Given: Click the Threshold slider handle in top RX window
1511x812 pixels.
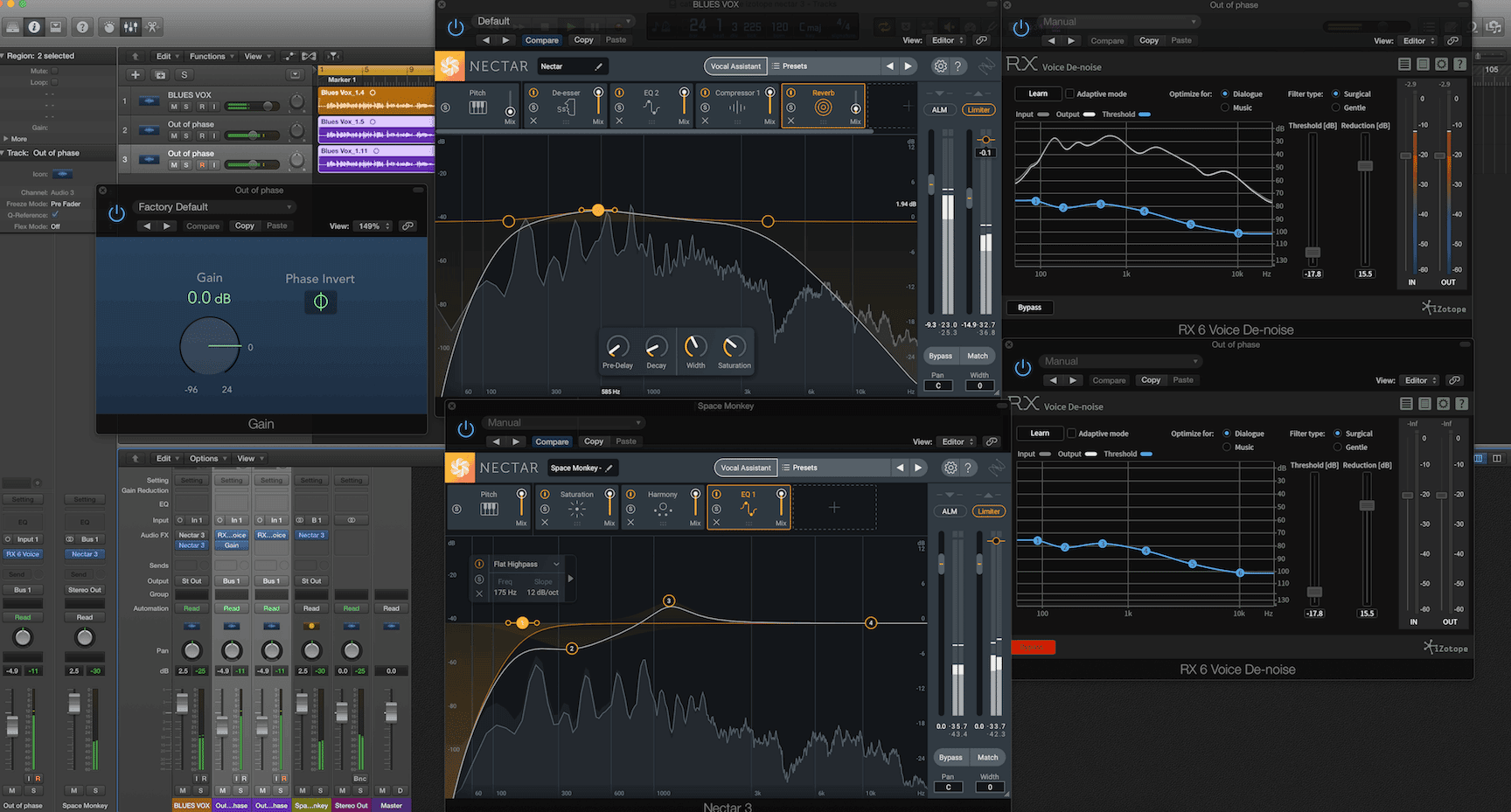Looking at the screenshot, I should tap(1313, 253).
